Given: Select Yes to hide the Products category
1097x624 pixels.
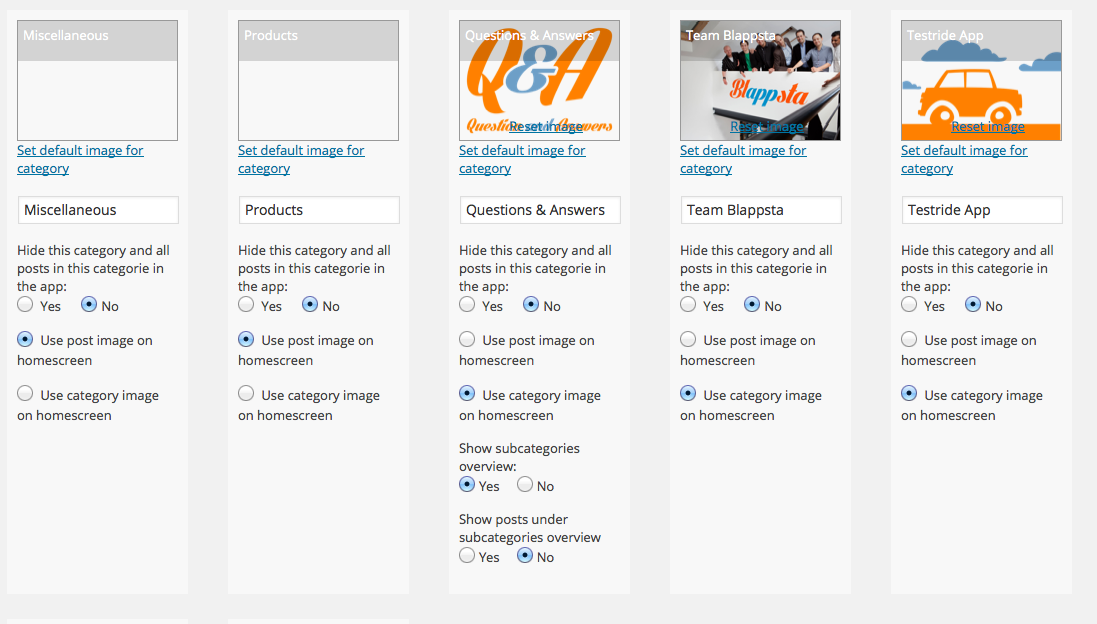Looking at the screenshot, I should pos(246,304).
